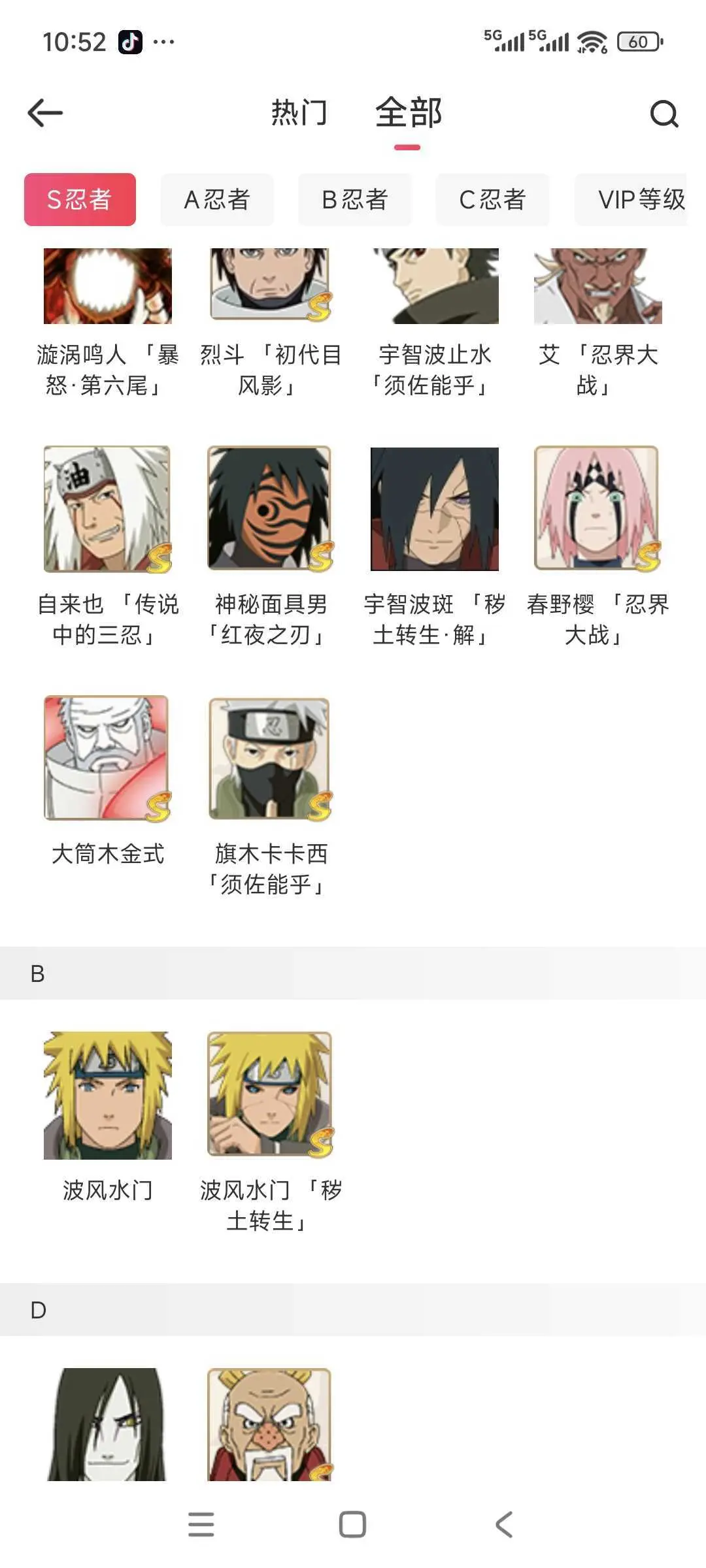Select 波风水门「秽土转生」avatar
Image resolution: width=706 pixels, height=1568 pixels.
point(271,1095)
